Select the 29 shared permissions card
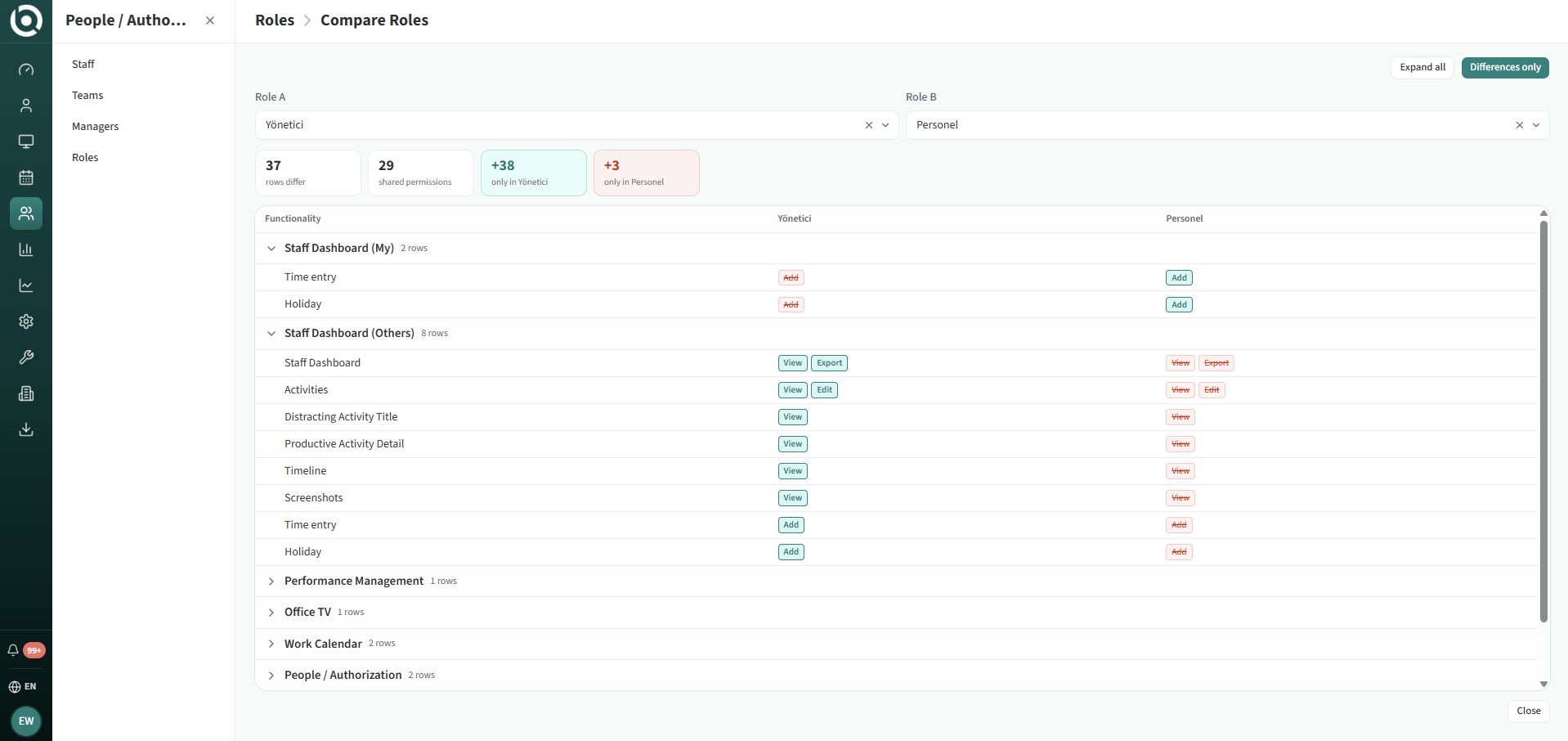 [x=421, y=173]
